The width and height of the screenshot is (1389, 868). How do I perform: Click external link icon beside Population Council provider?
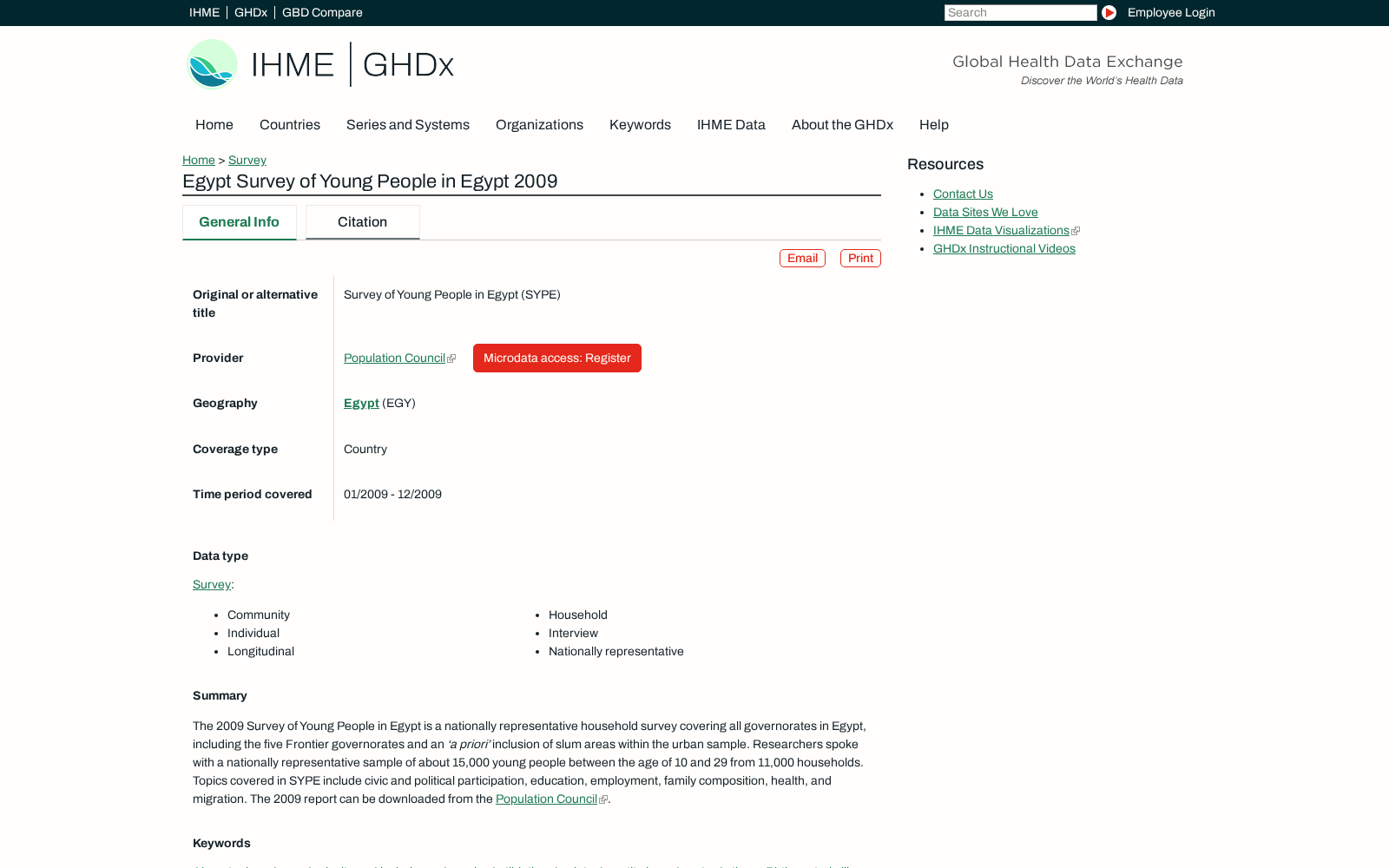pyautogui.click(x=451, y=358)
